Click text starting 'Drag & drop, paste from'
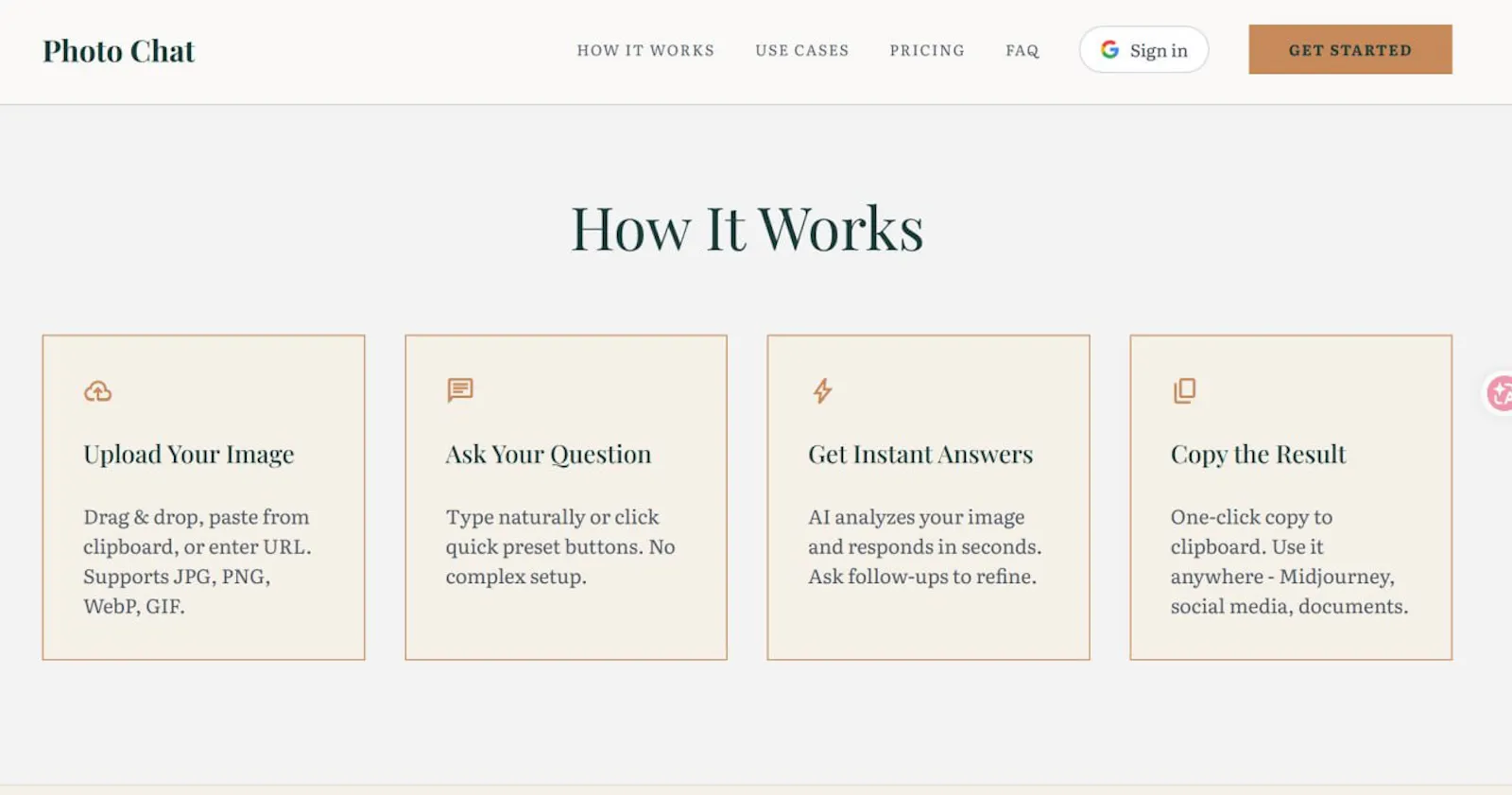Screen dimensions: 1512x795 click(197, 562)
